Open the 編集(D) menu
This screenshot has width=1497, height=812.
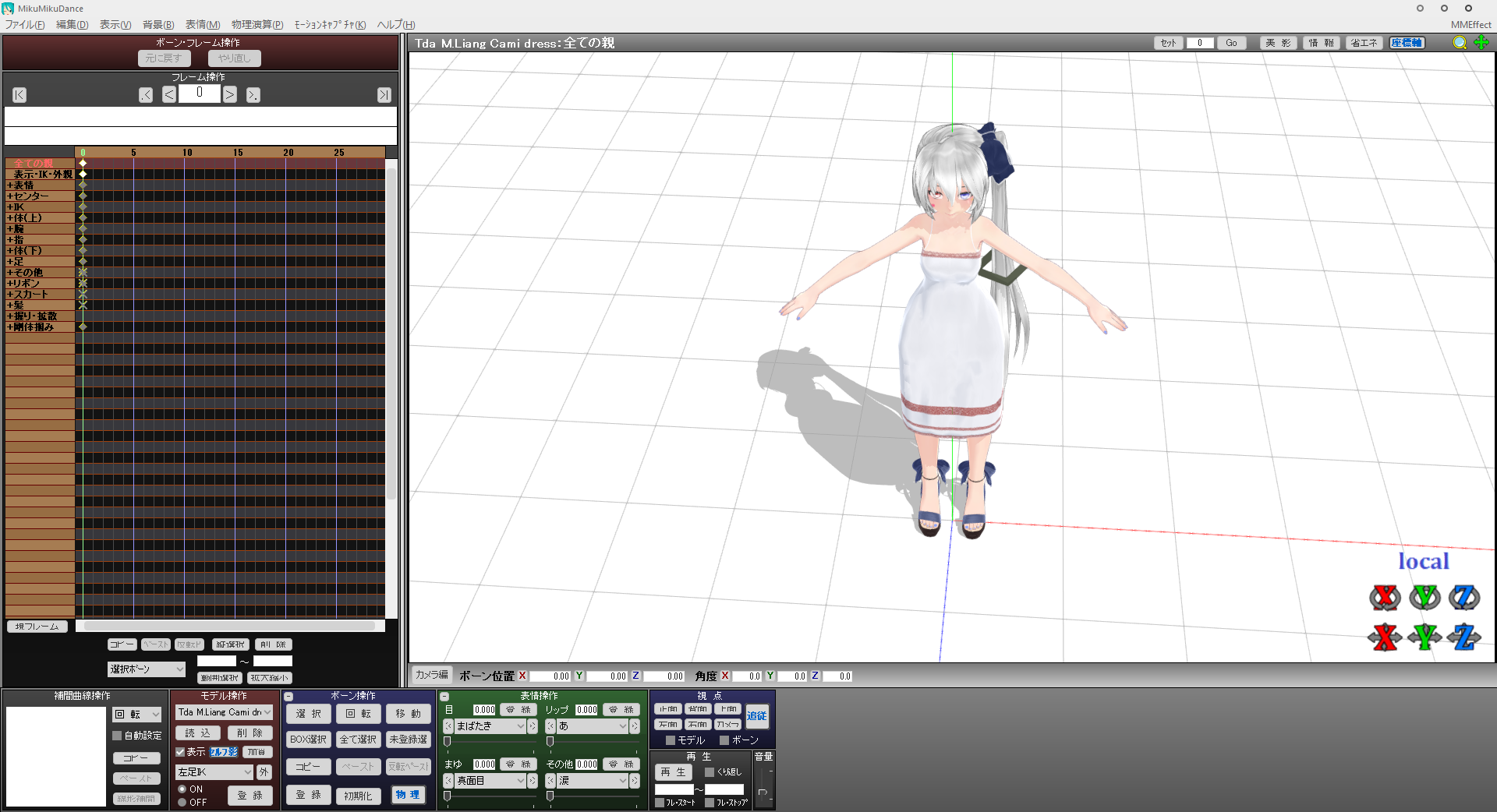point(73,25)
